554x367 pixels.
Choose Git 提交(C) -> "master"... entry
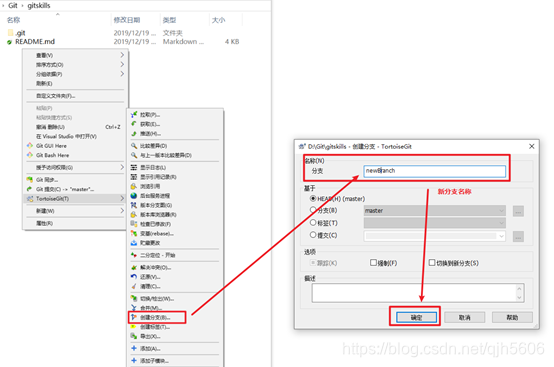tap(75, 189)
